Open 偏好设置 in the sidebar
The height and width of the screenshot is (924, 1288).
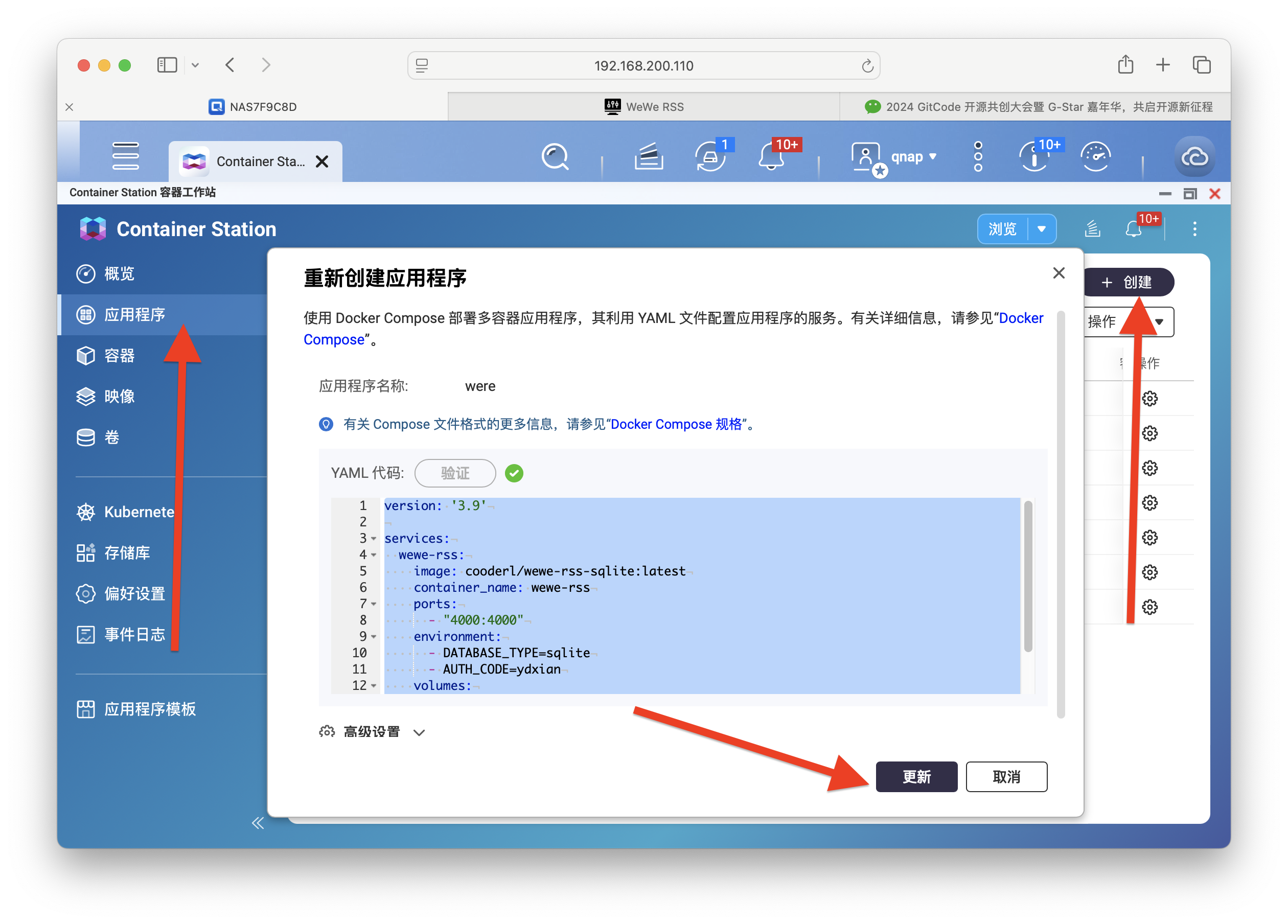pos(163,593)
